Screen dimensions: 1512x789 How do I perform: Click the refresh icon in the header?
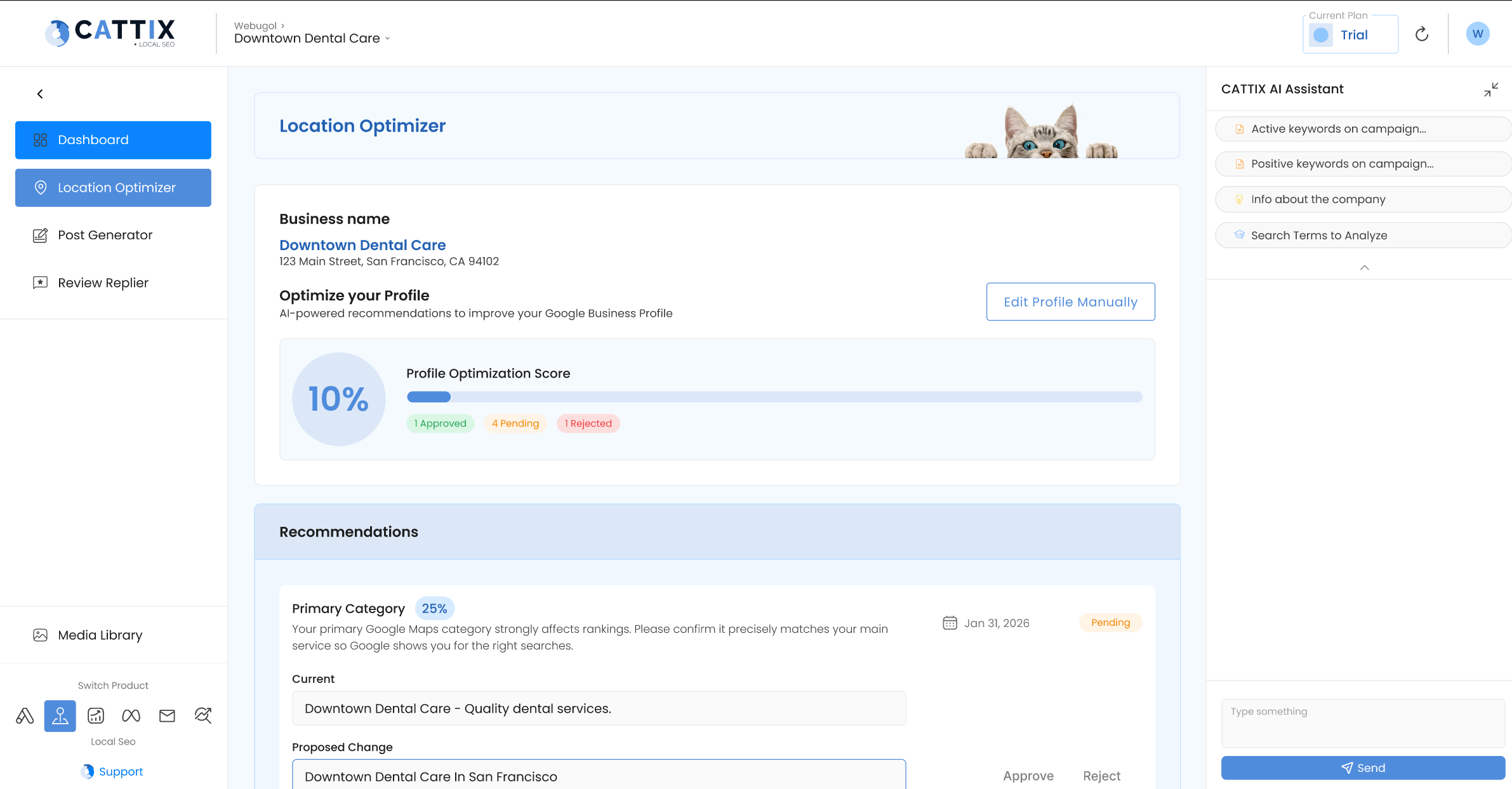coord(1422,34)
